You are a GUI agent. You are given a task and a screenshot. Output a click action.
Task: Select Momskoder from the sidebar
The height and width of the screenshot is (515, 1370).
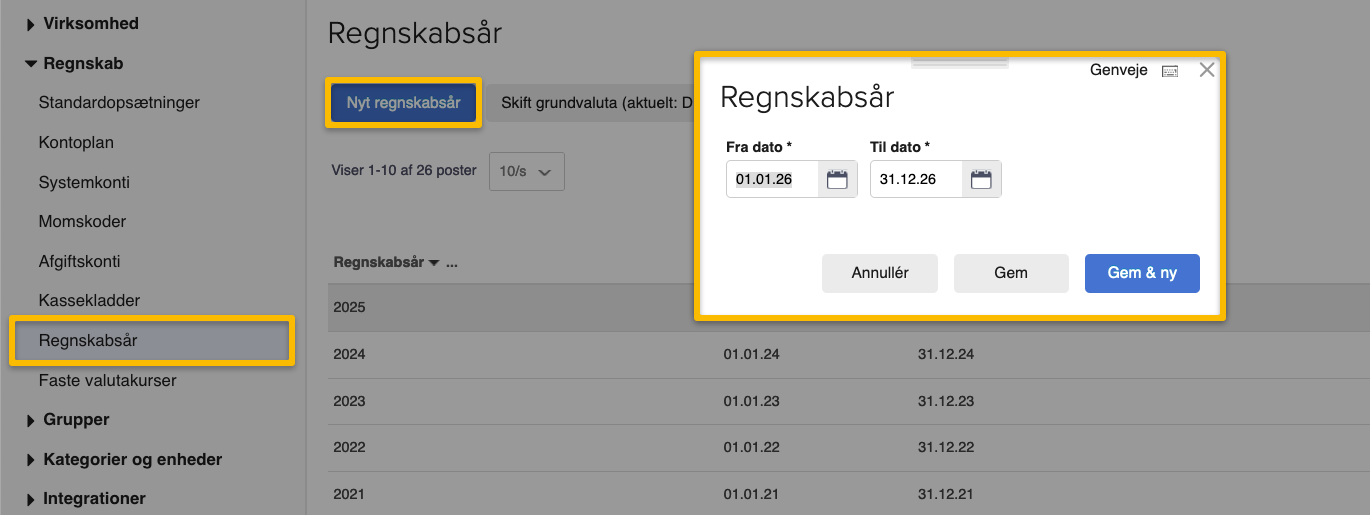pos(82,222)
